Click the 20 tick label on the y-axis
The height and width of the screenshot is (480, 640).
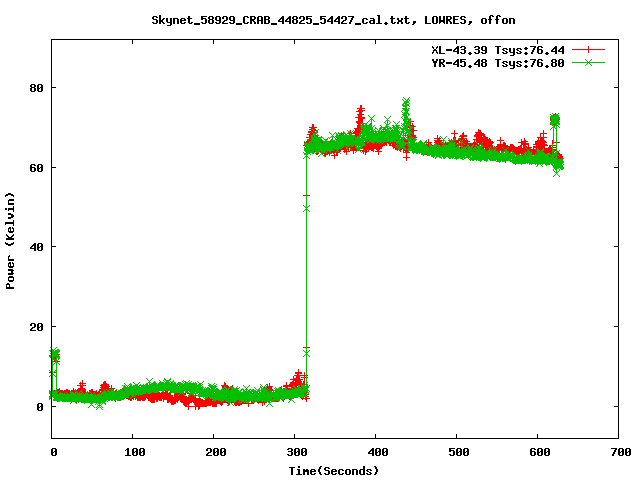(35, 327)
